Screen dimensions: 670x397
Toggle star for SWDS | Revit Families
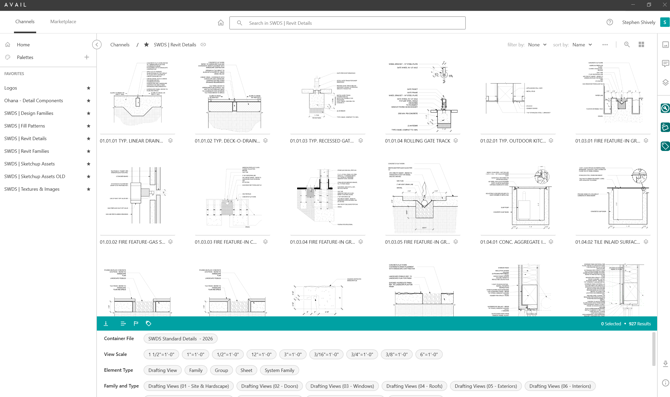(88, 151)
